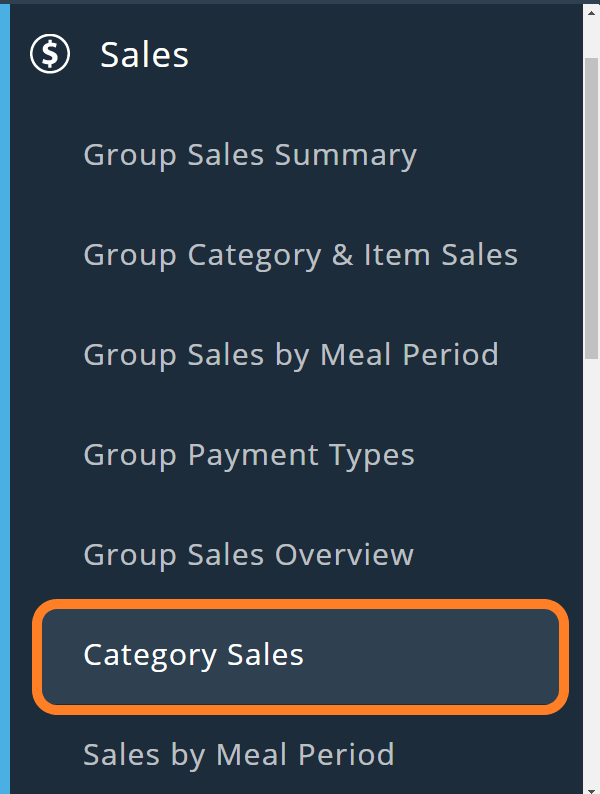Choose the first report listed under Sales
The width and height of the screenshot is (600, 794).
click(250, 155)
